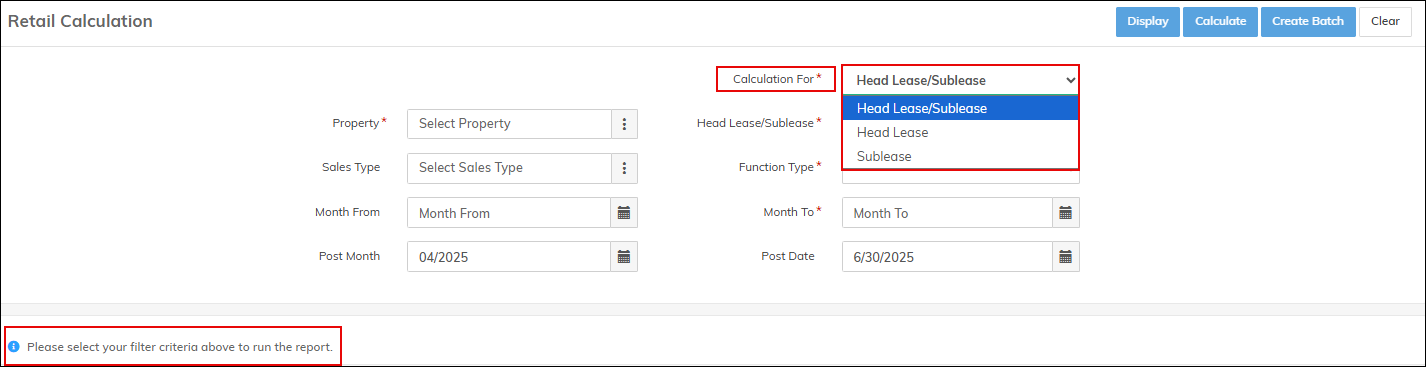
Task: Choose the Sublease option
Action: [x=961, y=156]
